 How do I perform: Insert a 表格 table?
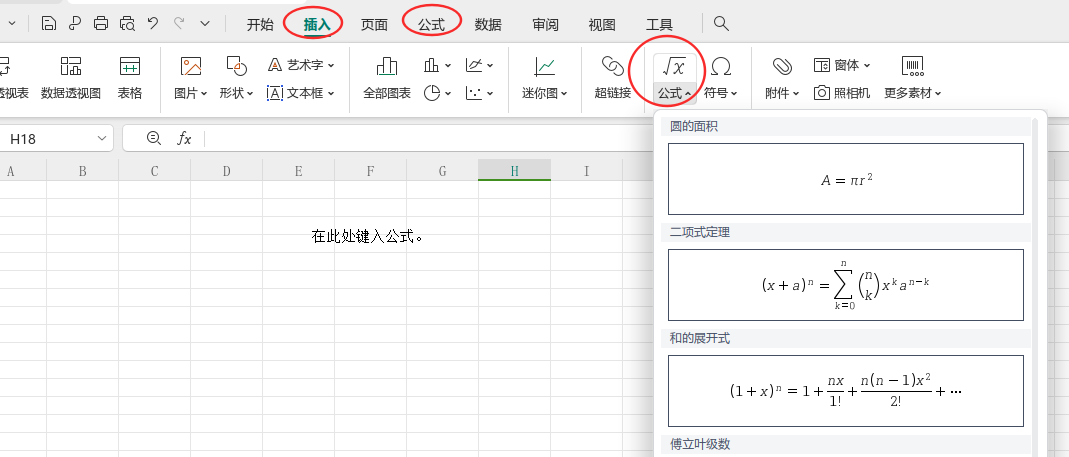pos(130,78)
